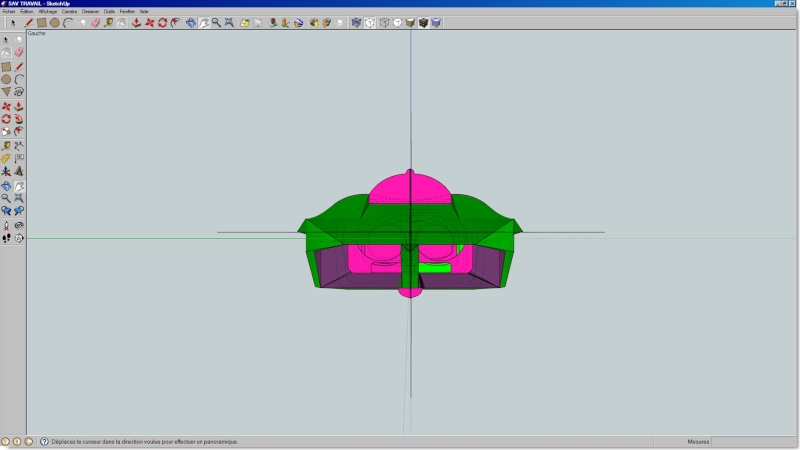
Task: Select the Position Camera tool
Action: pyautogui.click(x=6, y=226)
